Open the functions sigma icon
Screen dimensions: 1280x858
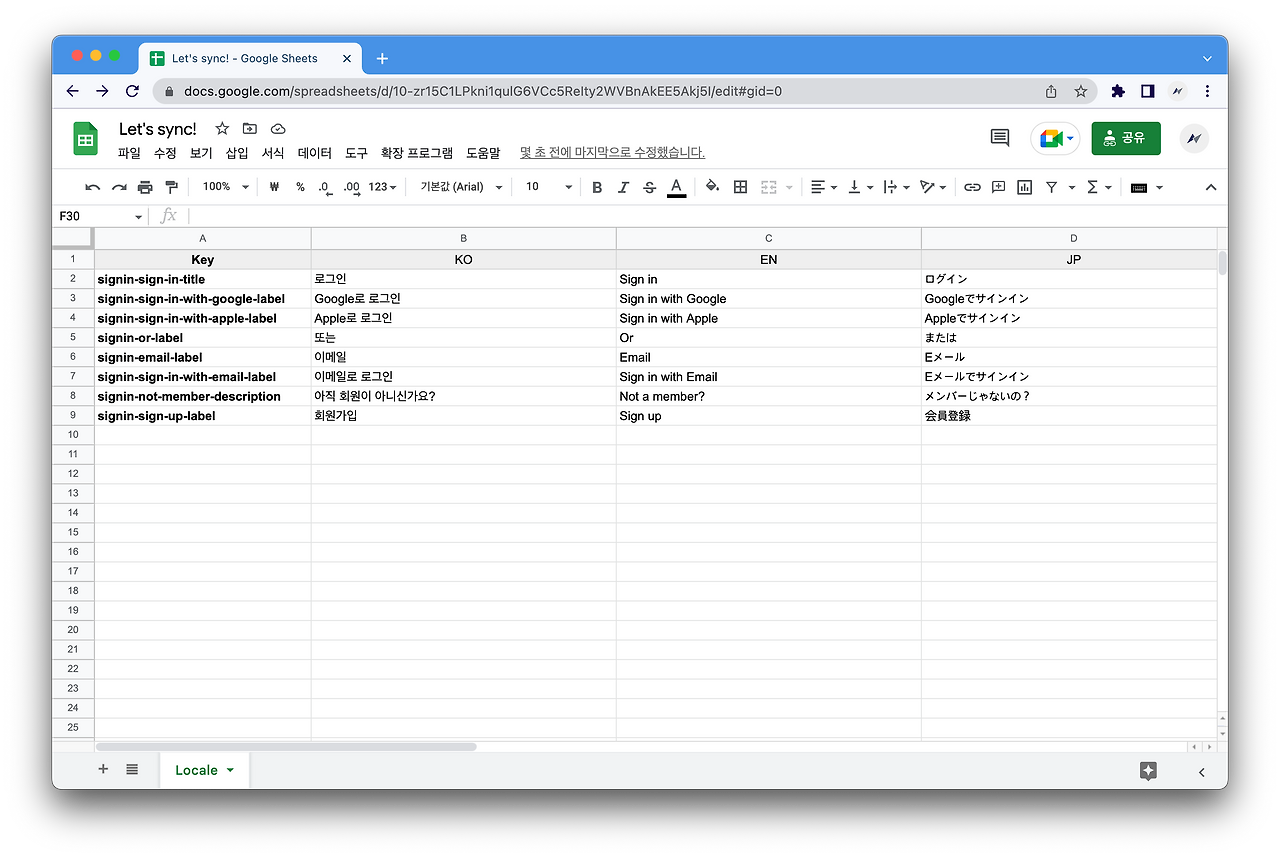click(x=1092, y=187)
